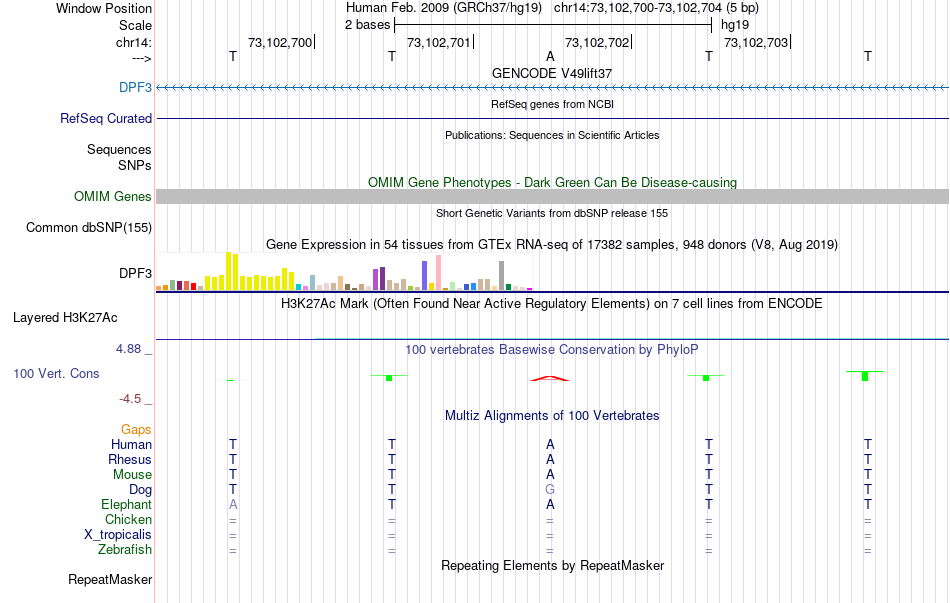Click the Dog G mismatch base

[x=550, y=490]
